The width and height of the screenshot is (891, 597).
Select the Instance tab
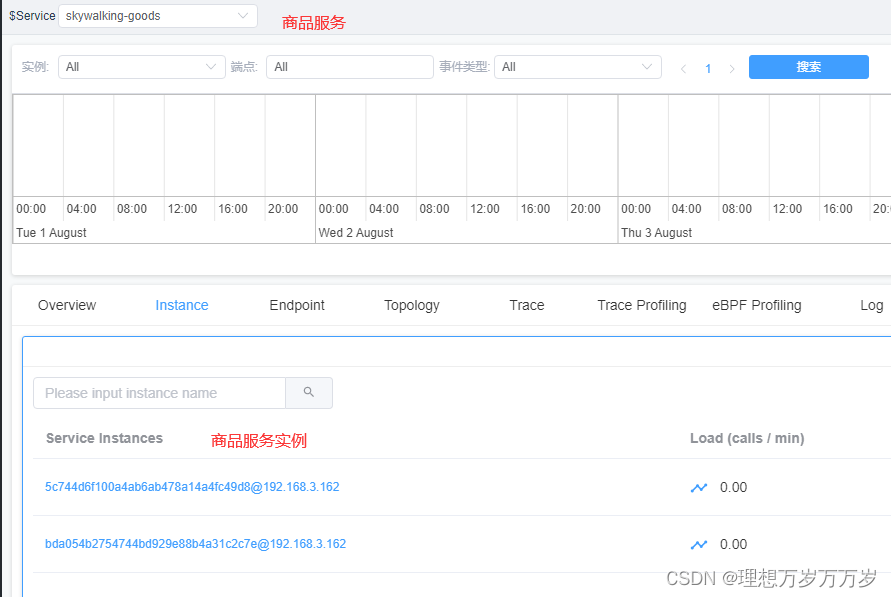coord(182,305)
